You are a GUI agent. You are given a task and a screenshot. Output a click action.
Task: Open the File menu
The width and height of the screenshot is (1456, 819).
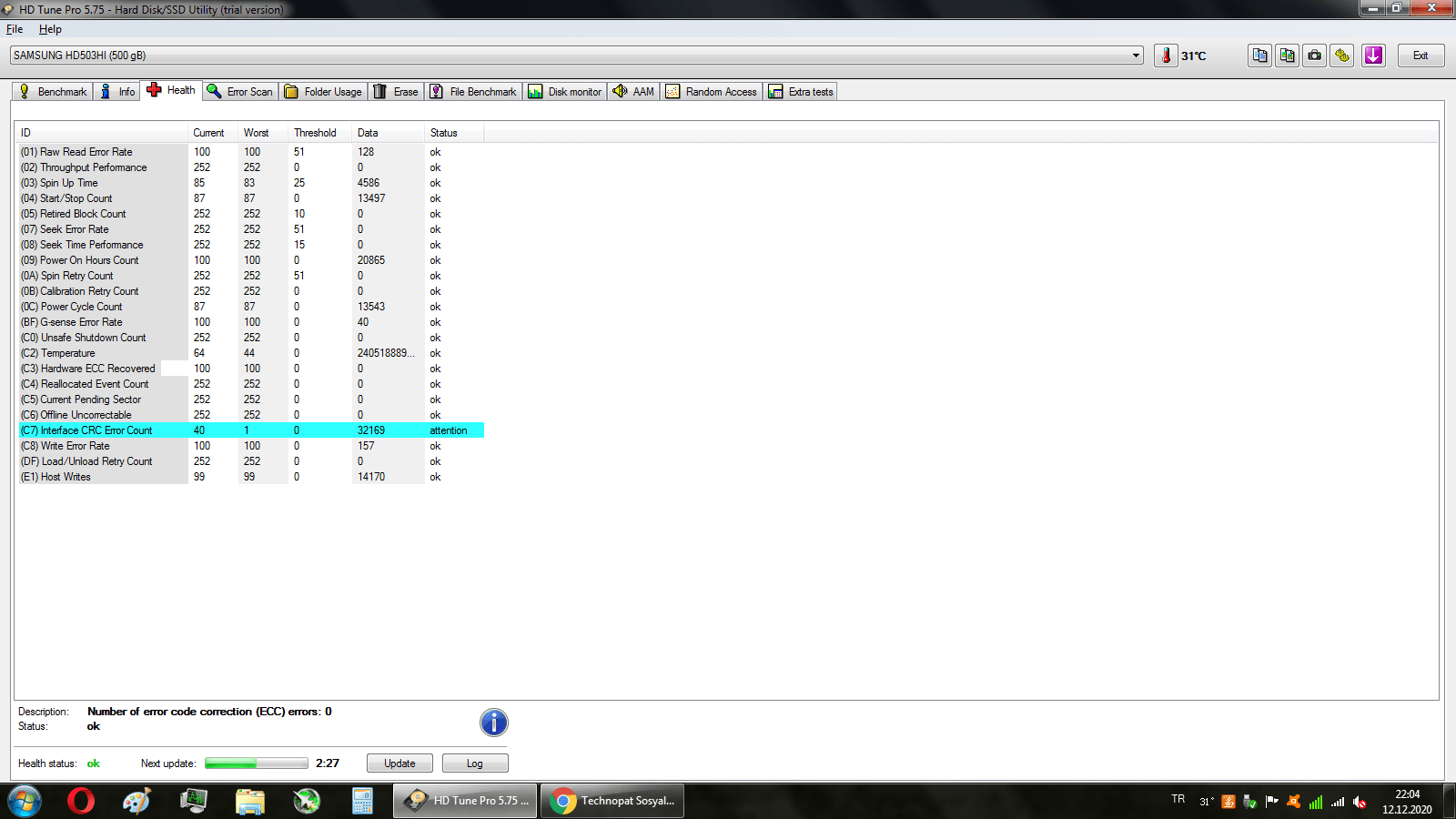click(15, 29)
